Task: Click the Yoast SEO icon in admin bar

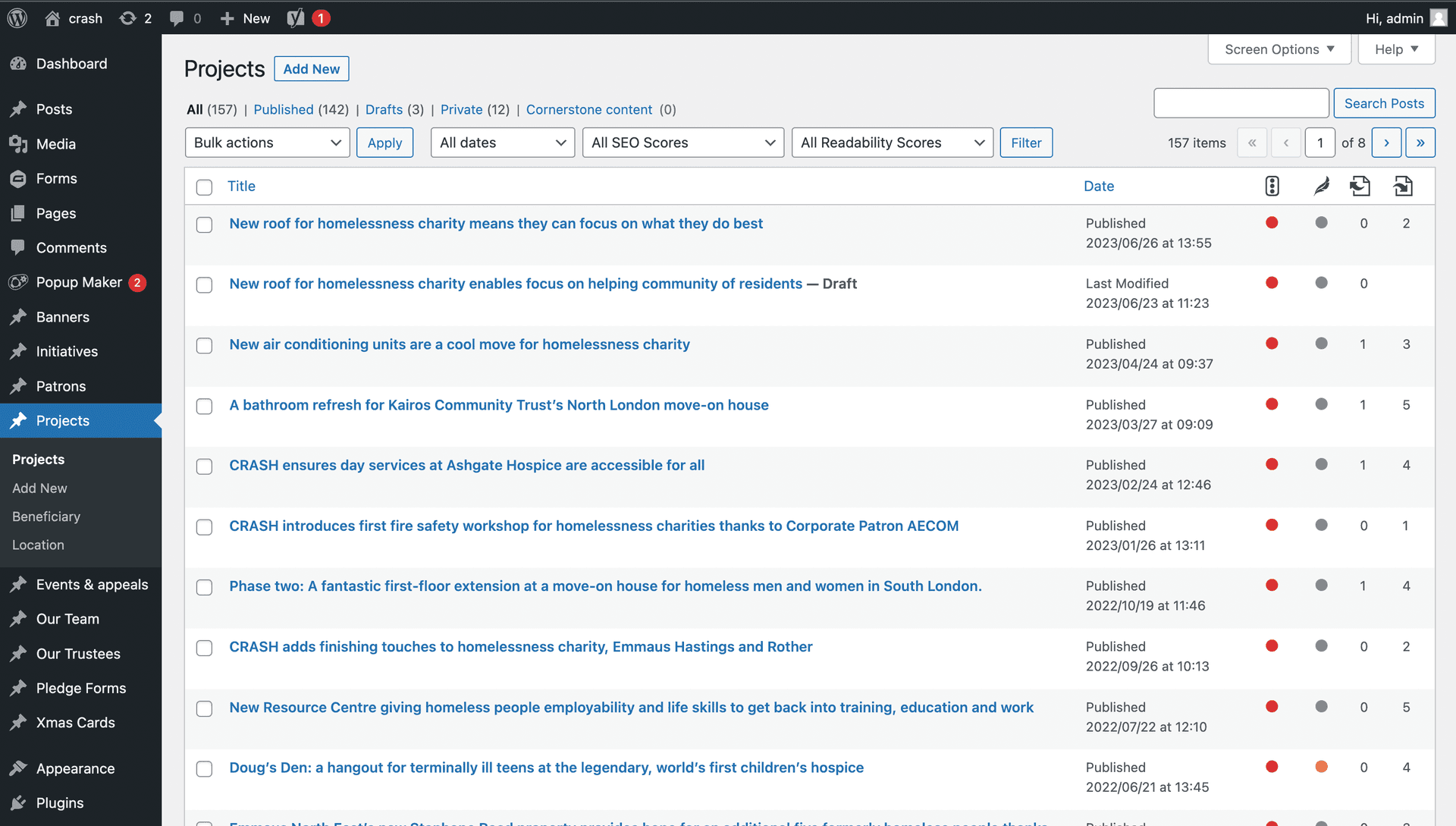Action: 297,18
